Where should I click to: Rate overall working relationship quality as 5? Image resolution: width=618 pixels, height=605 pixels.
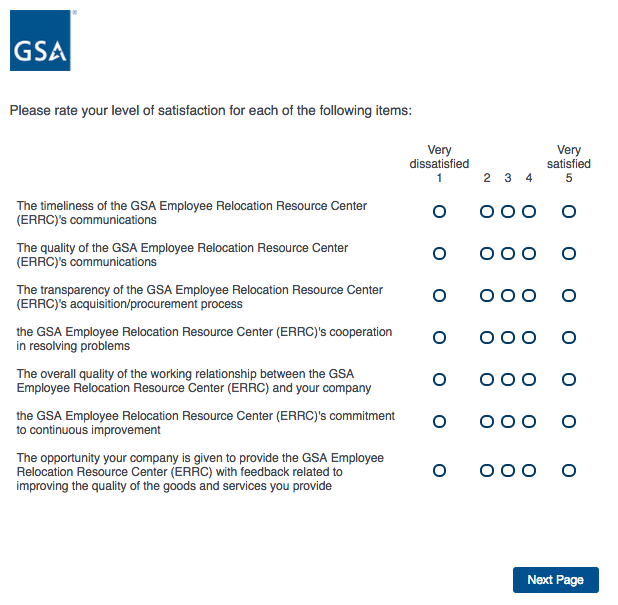pos(569,380)
